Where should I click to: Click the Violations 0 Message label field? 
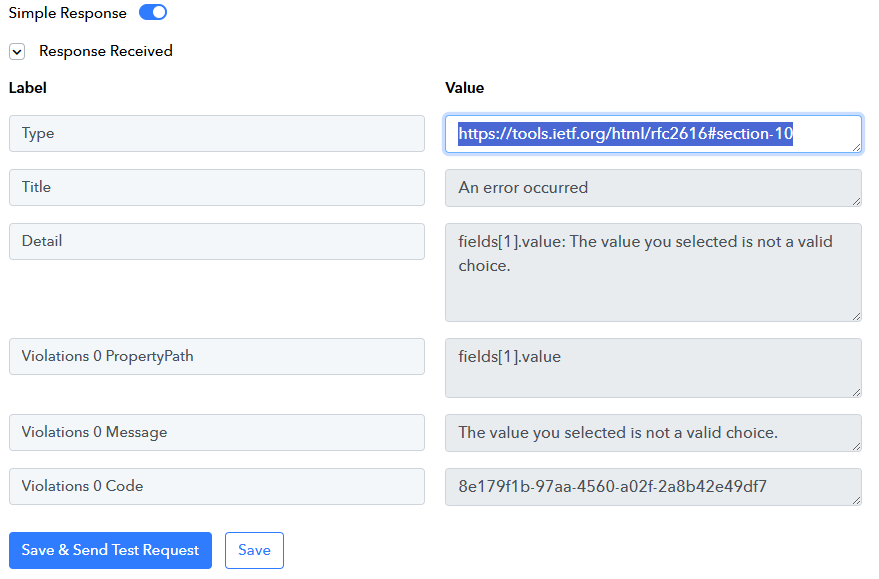pos(216,433)
